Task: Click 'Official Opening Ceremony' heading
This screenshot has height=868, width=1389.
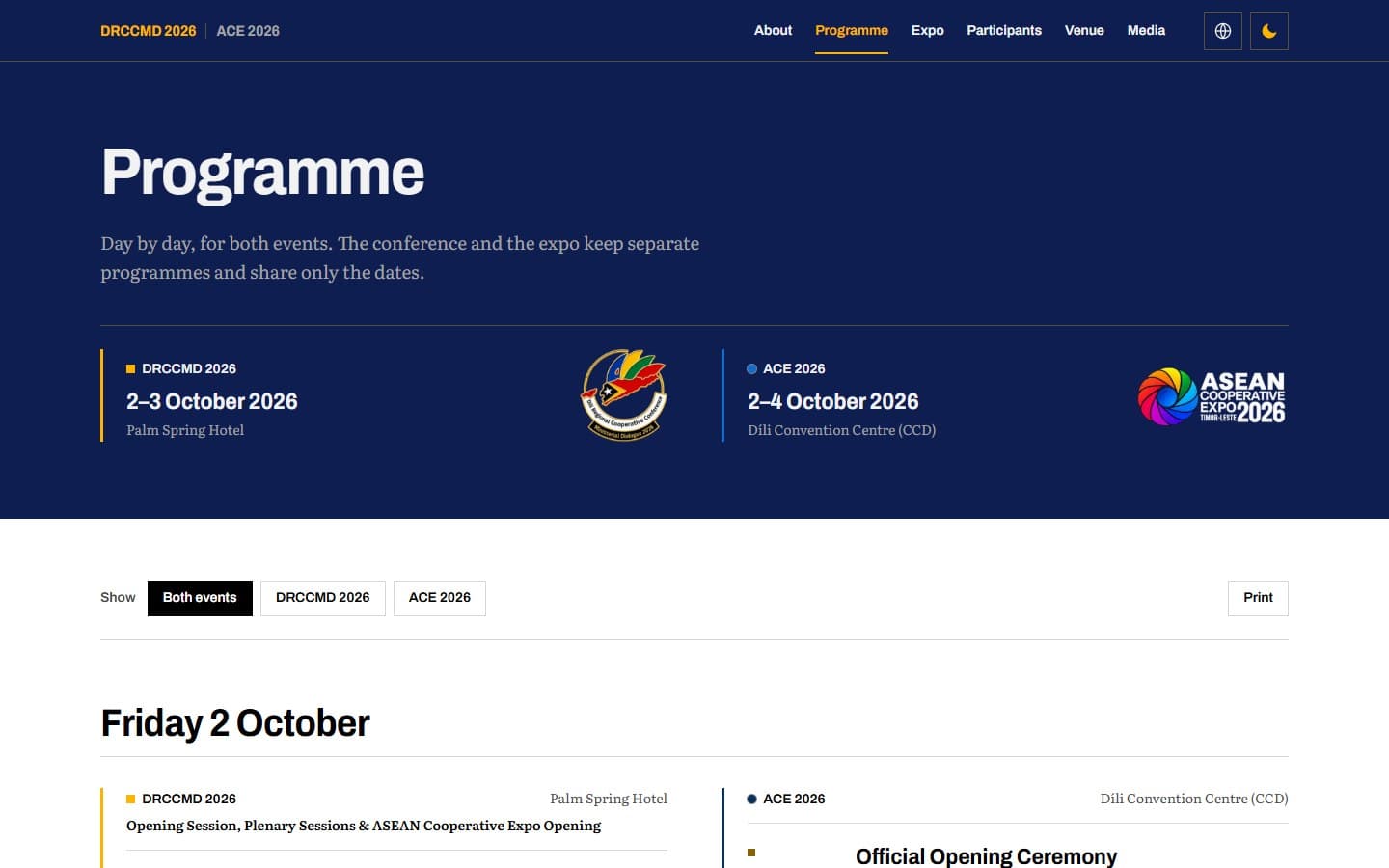Action: point(986,856)
